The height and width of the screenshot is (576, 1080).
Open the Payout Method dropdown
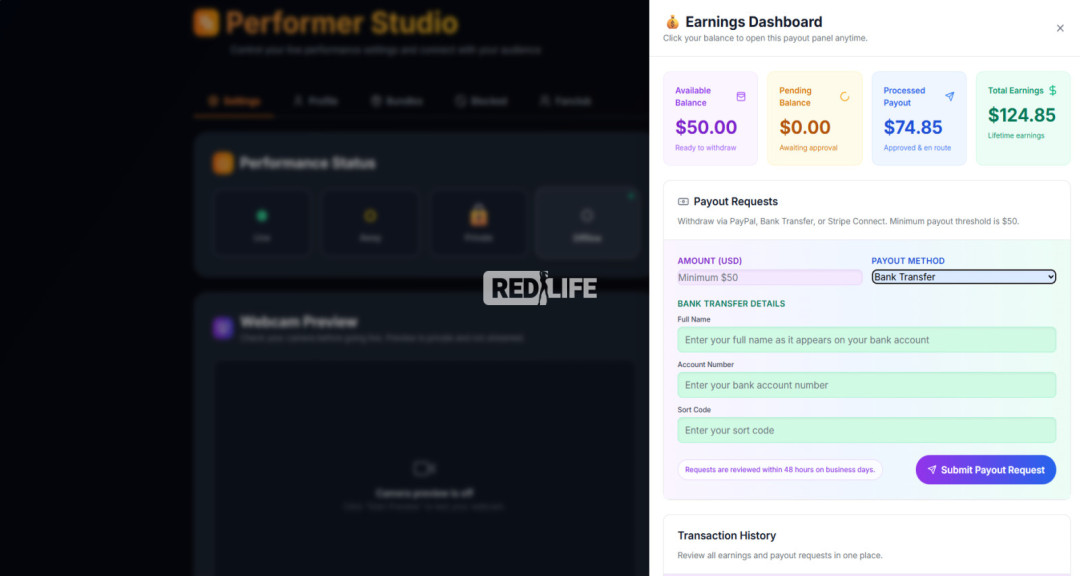[x=964, y=277]
